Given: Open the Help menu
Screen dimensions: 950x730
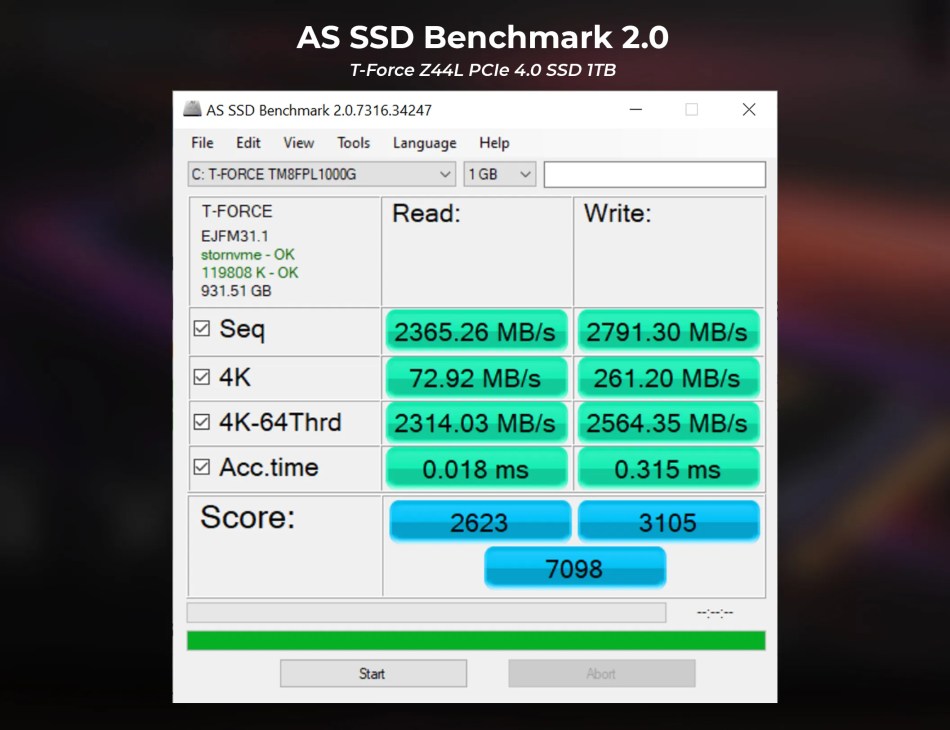Looking at the screenshot, I should pyautogui.click(x=494, y=143).
